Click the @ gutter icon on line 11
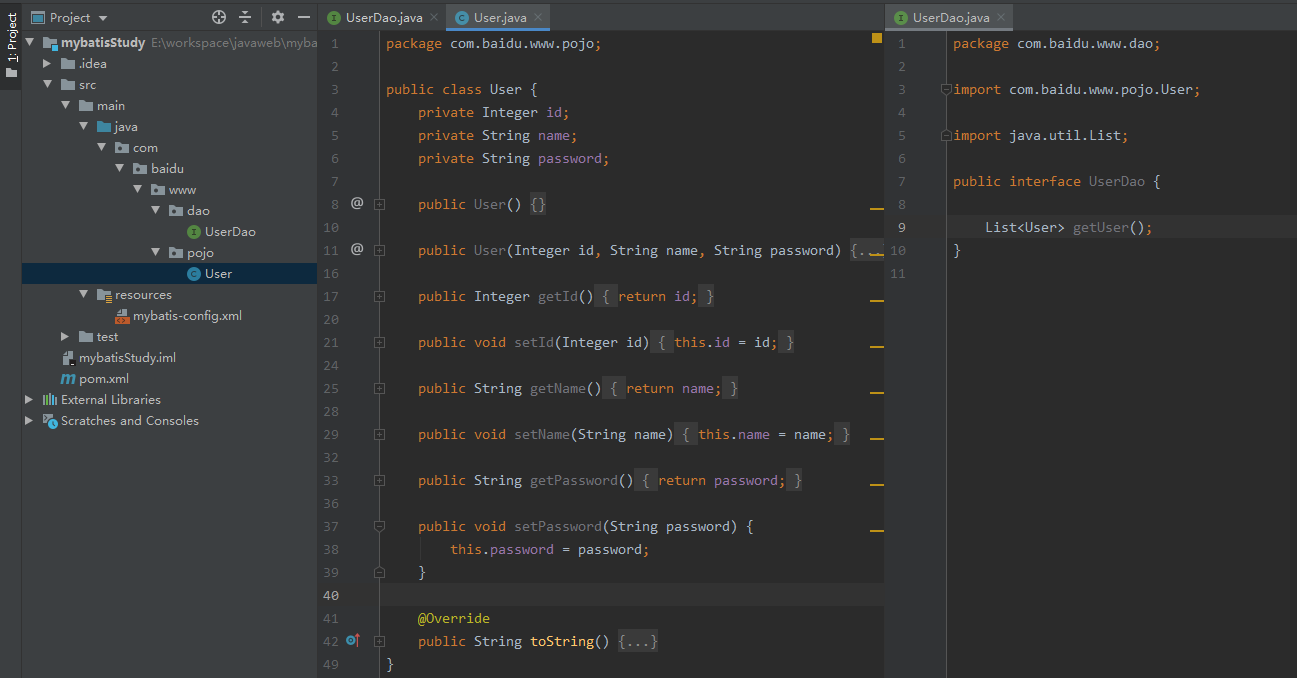 point(357,249)
